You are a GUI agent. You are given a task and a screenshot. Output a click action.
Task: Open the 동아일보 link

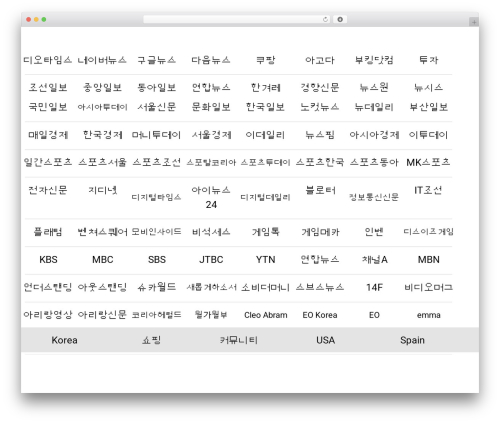(x=157, y=88)
